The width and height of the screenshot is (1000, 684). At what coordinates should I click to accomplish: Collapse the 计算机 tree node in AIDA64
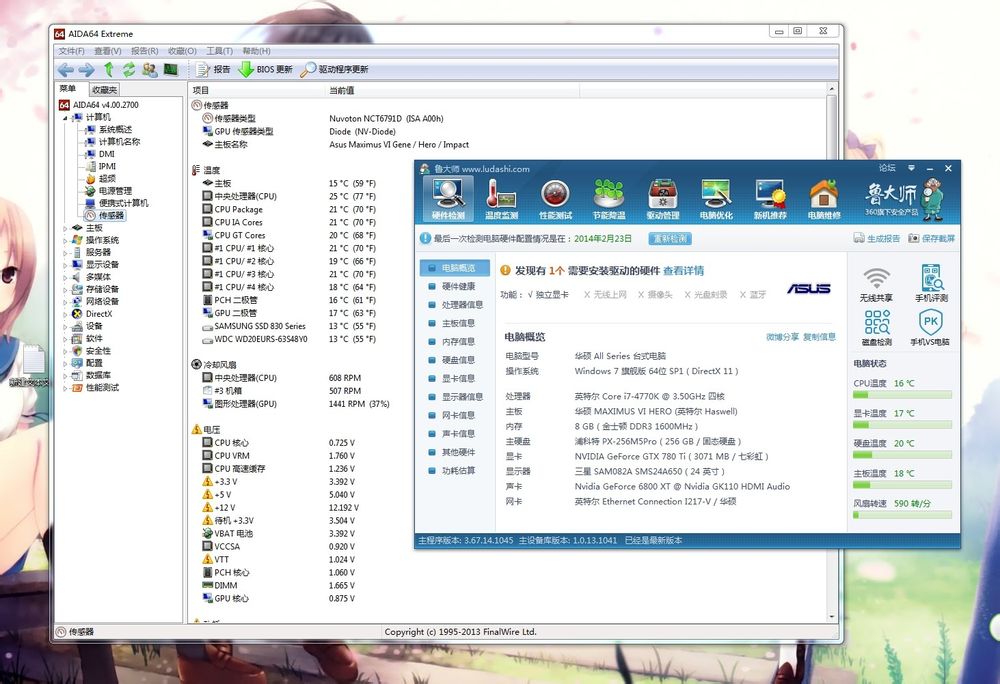coord(65,118)
